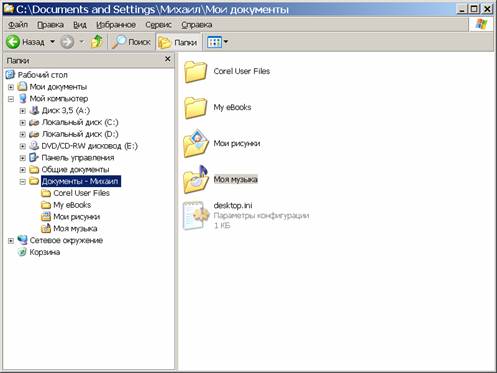Select the Corel User Files folder icon
Screen dimensions: 497x373
(x=195, y=71)
